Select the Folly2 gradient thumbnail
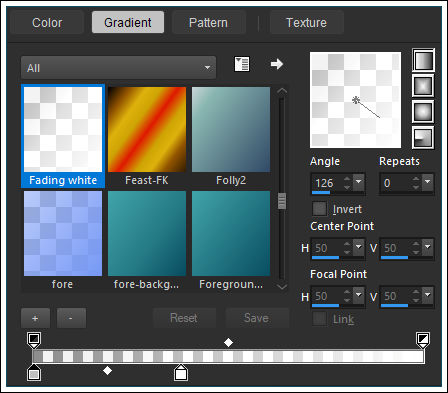 coord(231,129)
